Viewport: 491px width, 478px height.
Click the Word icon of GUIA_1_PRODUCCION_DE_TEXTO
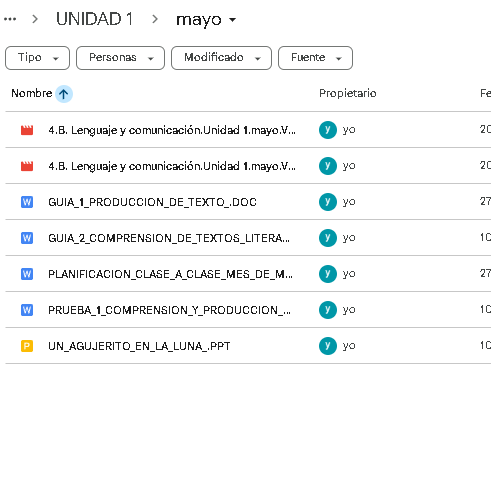point(27,202)
